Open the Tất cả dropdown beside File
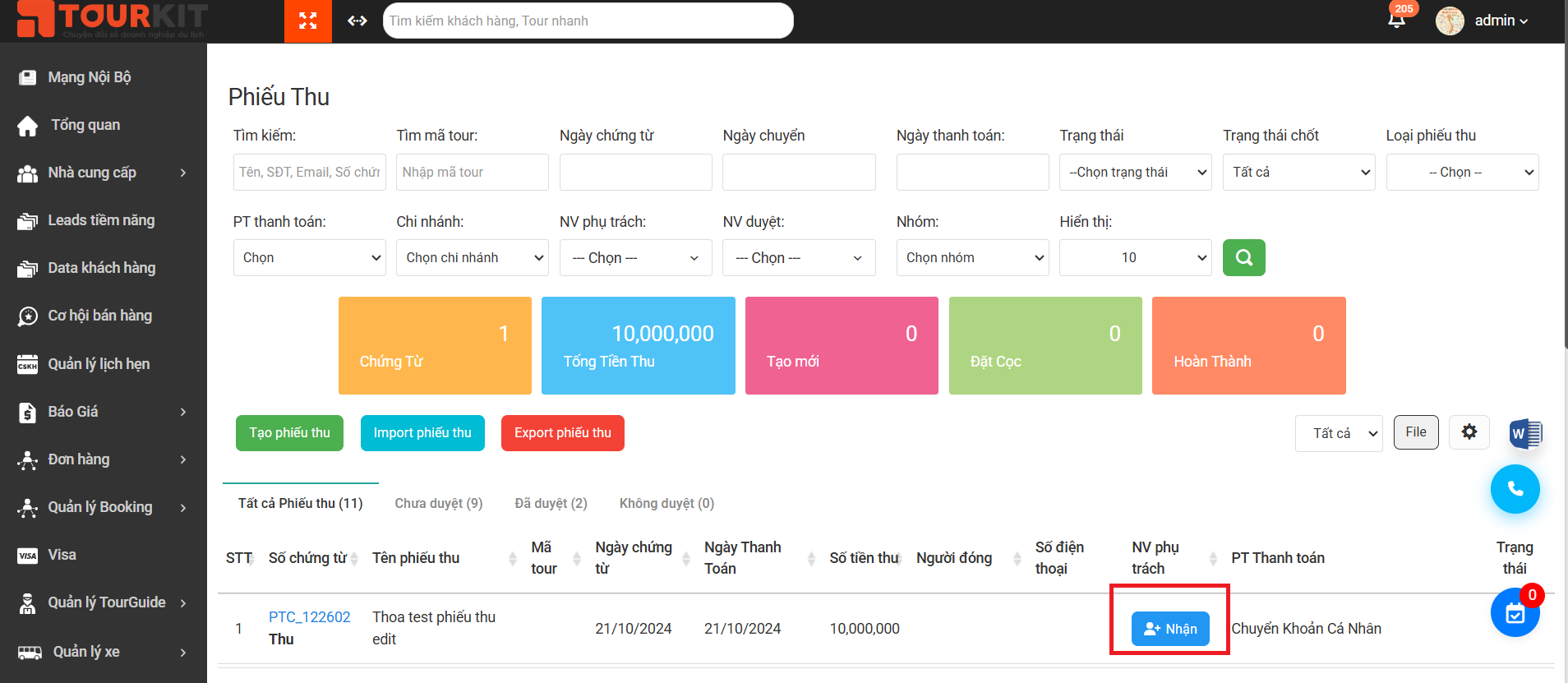 1339,433
